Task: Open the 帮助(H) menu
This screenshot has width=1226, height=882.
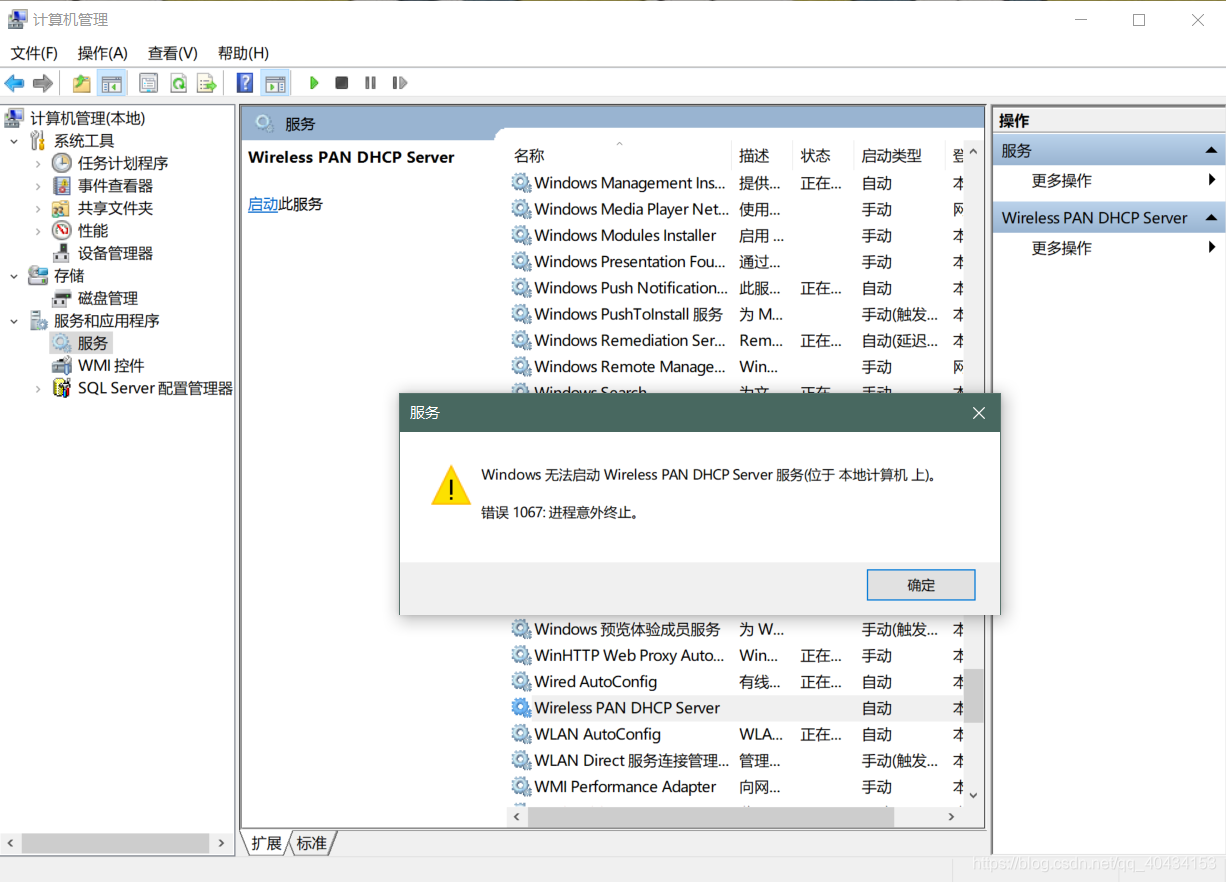Action: [x=243, y=53]
